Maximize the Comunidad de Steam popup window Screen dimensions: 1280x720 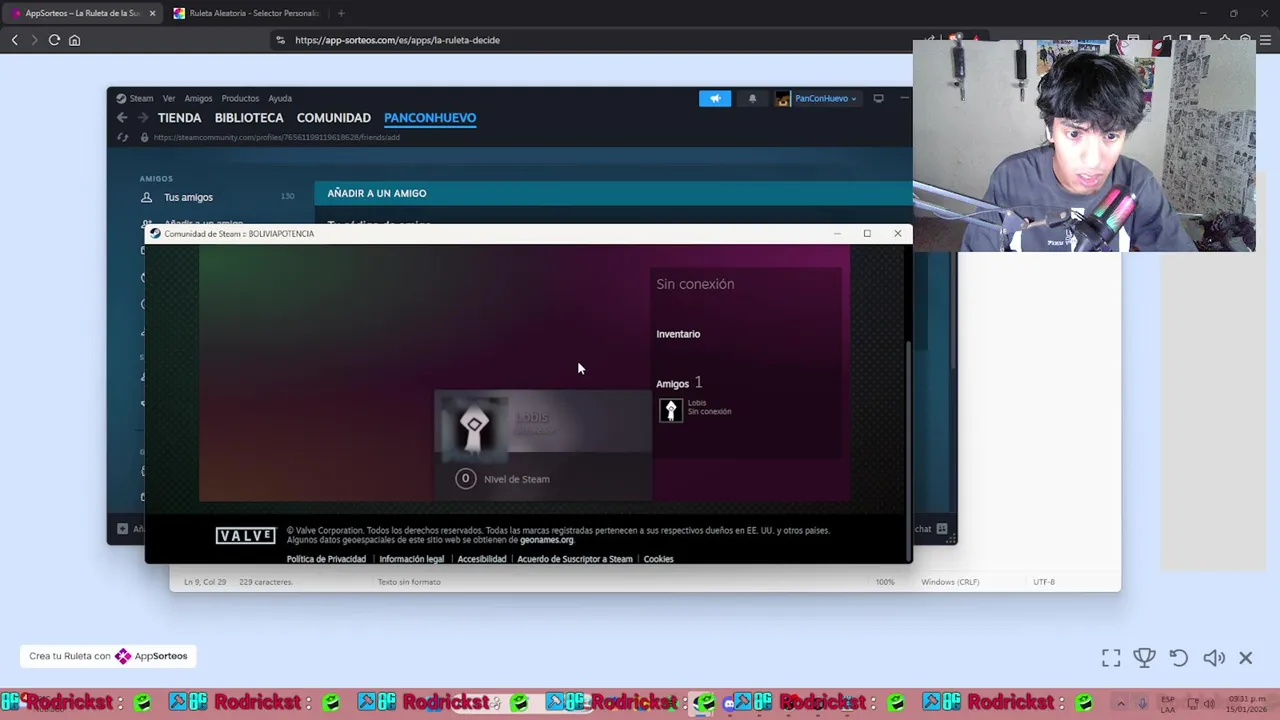(x=867, y=233)
